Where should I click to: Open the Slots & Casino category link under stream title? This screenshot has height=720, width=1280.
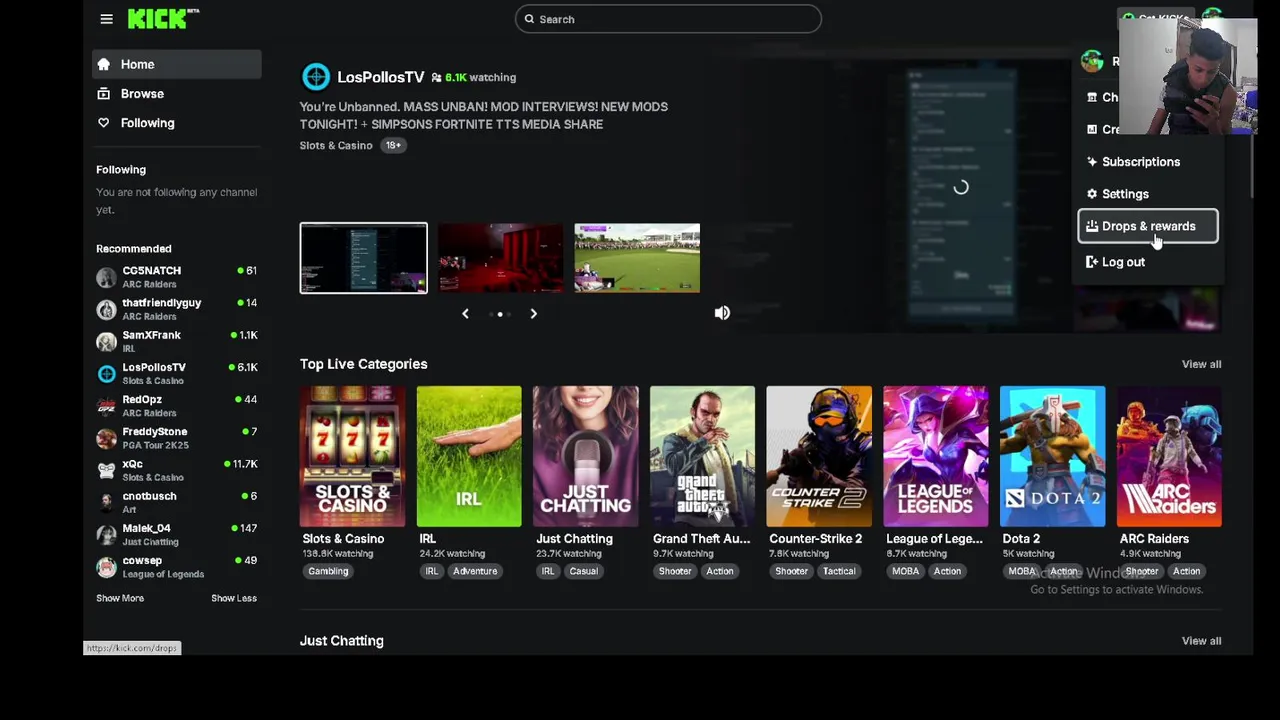[x=336, y=145]
